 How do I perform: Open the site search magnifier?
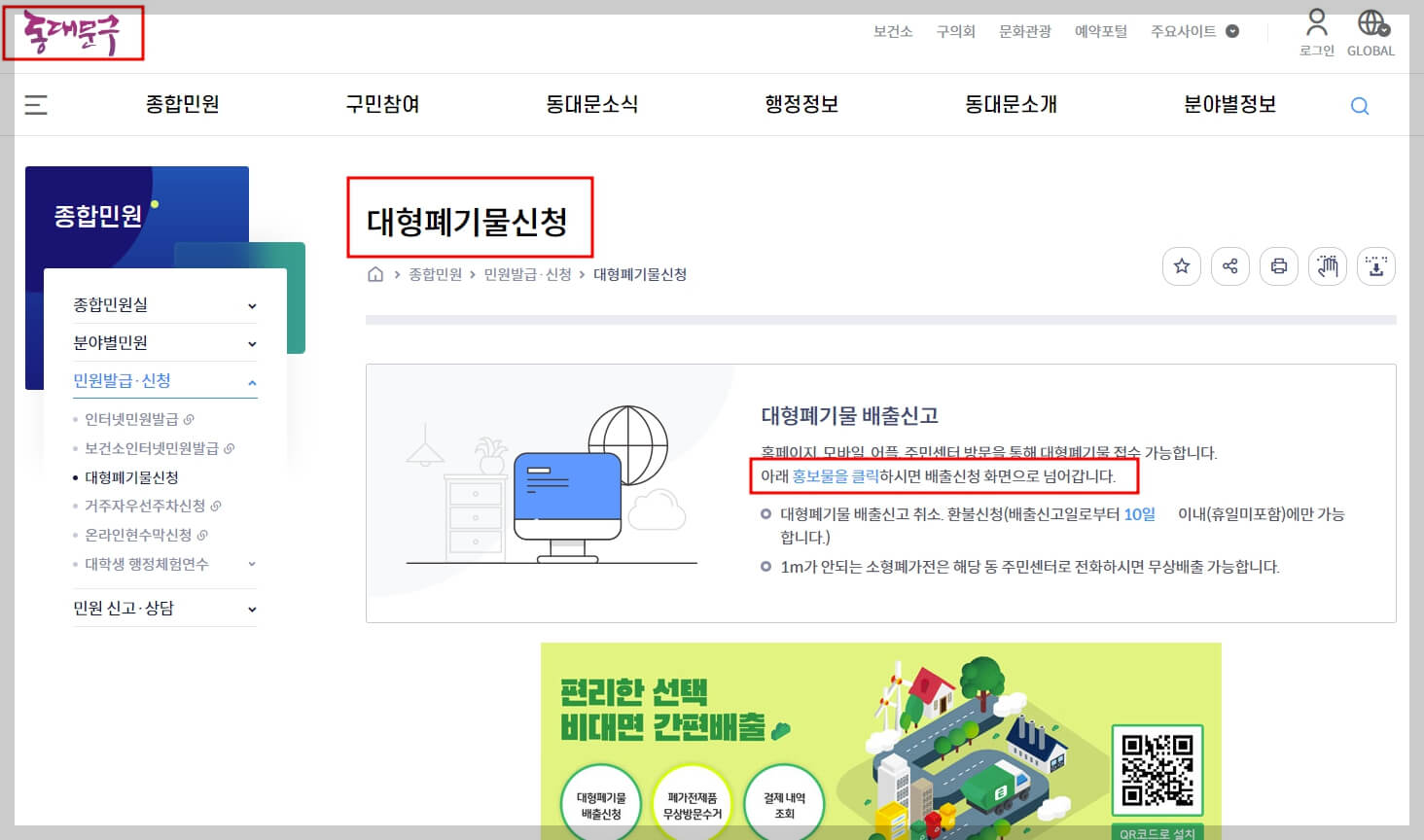(1359, 105)
